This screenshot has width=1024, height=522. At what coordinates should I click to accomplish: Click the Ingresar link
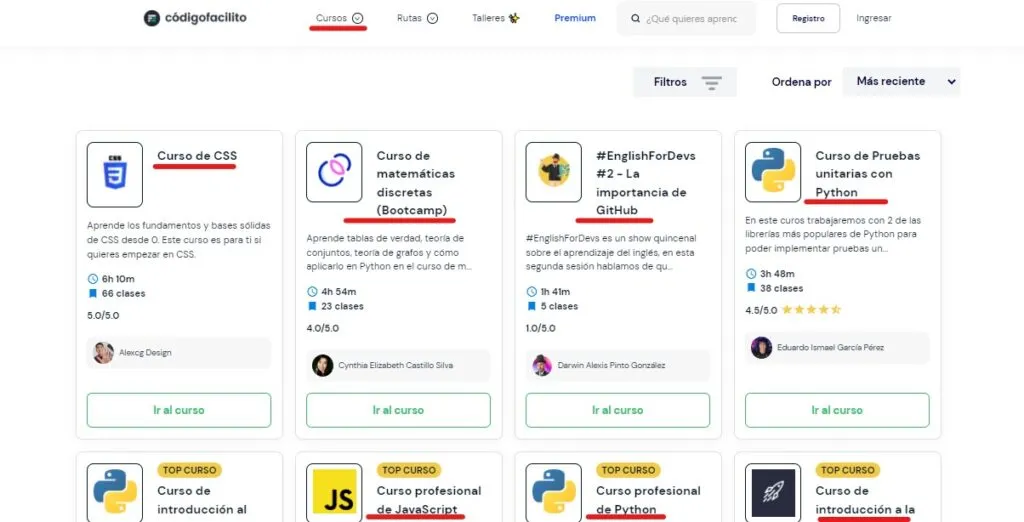874,18
